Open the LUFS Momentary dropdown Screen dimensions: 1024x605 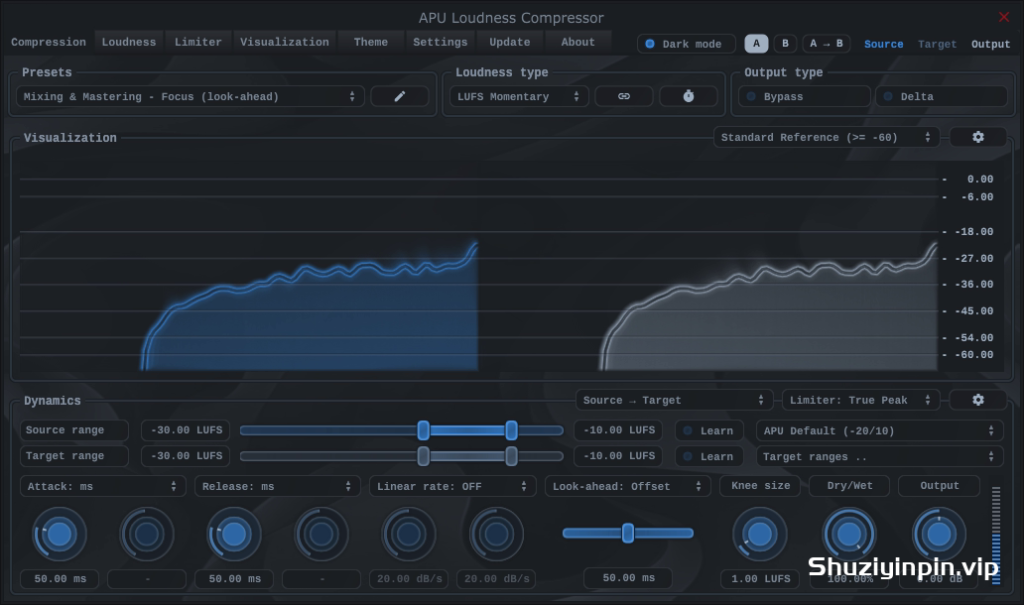point(519,96)
